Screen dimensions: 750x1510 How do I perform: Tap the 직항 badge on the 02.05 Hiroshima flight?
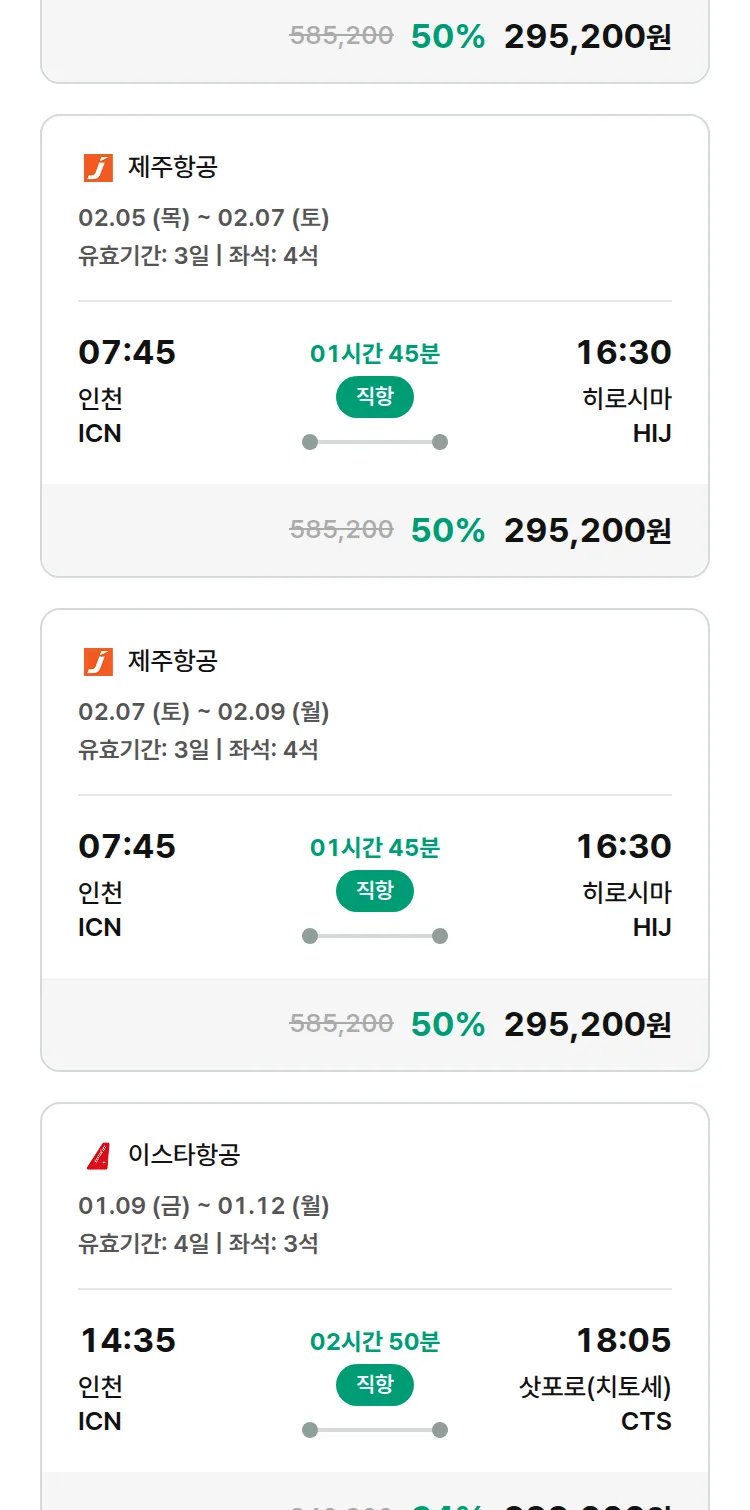click(x=375, y=397)
